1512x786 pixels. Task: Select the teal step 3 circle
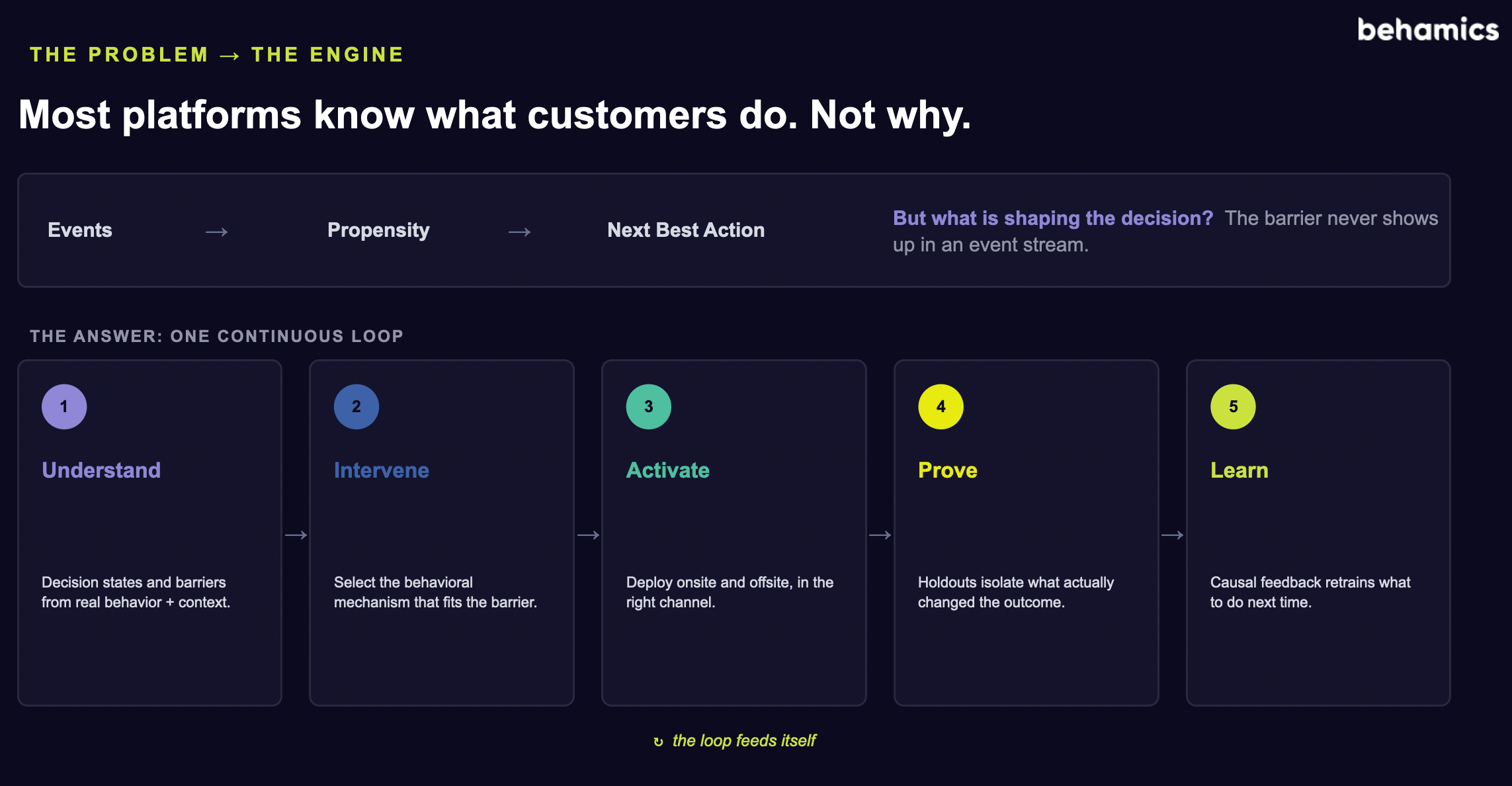tap(649, 407)
